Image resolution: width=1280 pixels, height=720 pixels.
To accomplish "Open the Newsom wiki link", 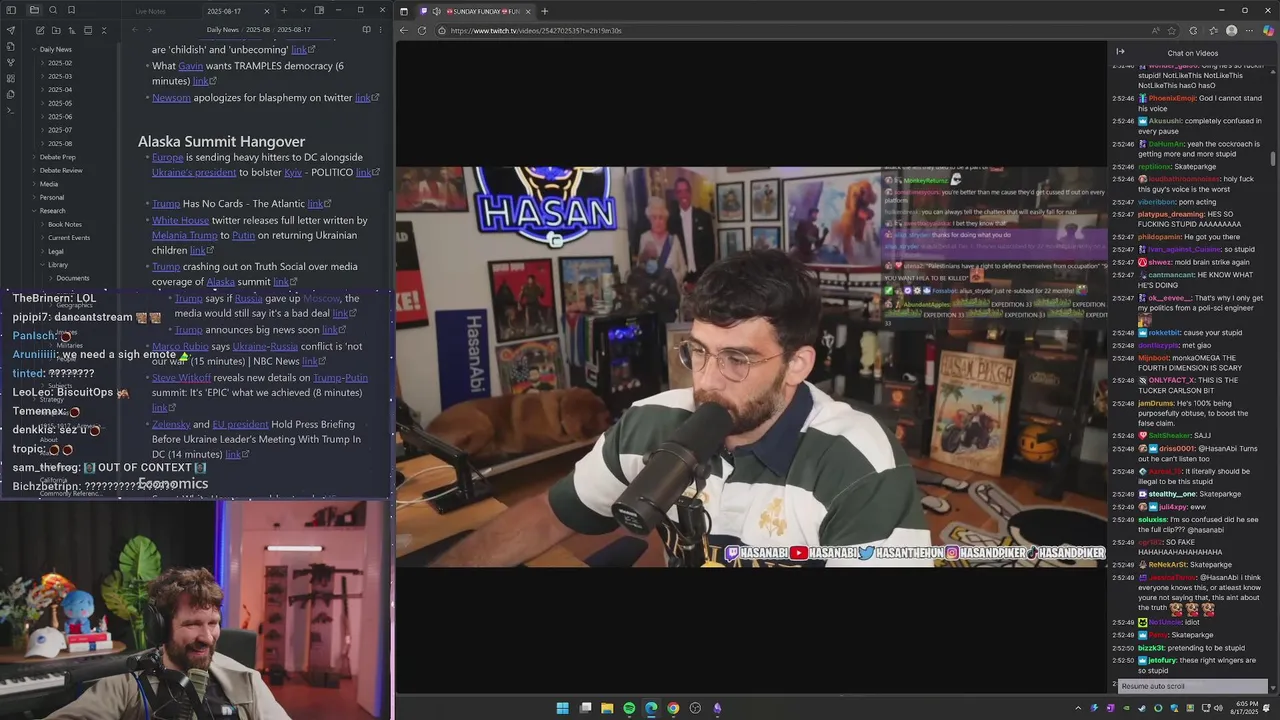I will [x=171, y=98].
